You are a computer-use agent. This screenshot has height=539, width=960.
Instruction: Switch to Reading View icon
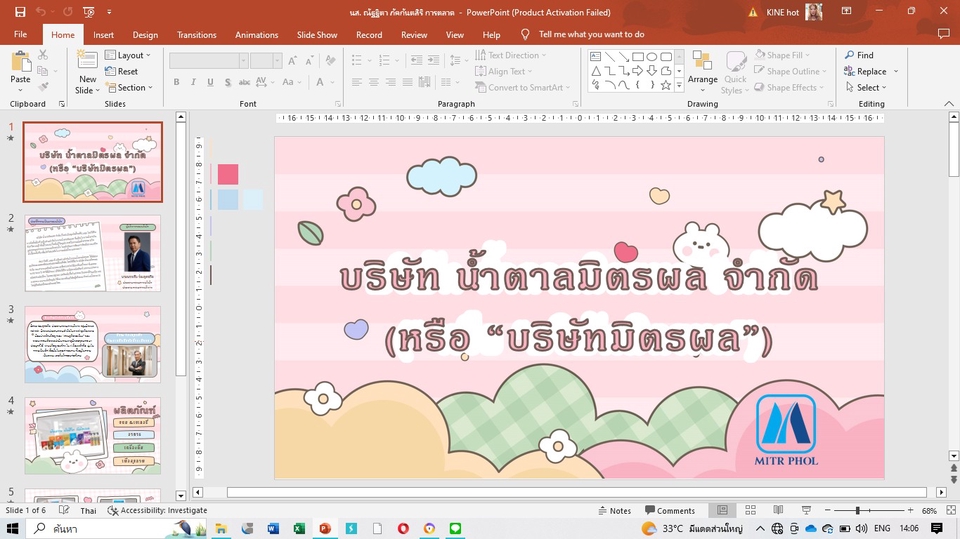778,510
